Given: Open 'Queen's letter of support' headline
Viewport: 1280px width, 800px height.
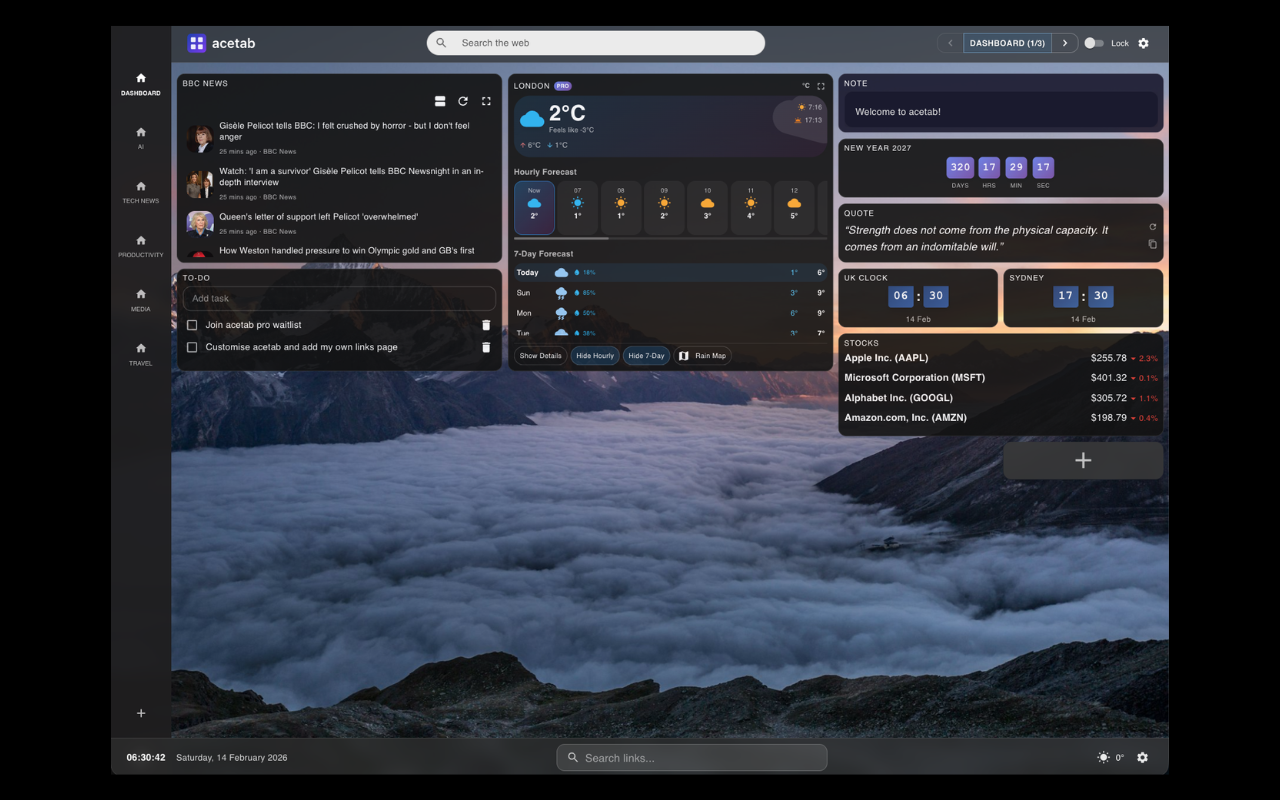Looking at the screenshot, I should (319, 216).
